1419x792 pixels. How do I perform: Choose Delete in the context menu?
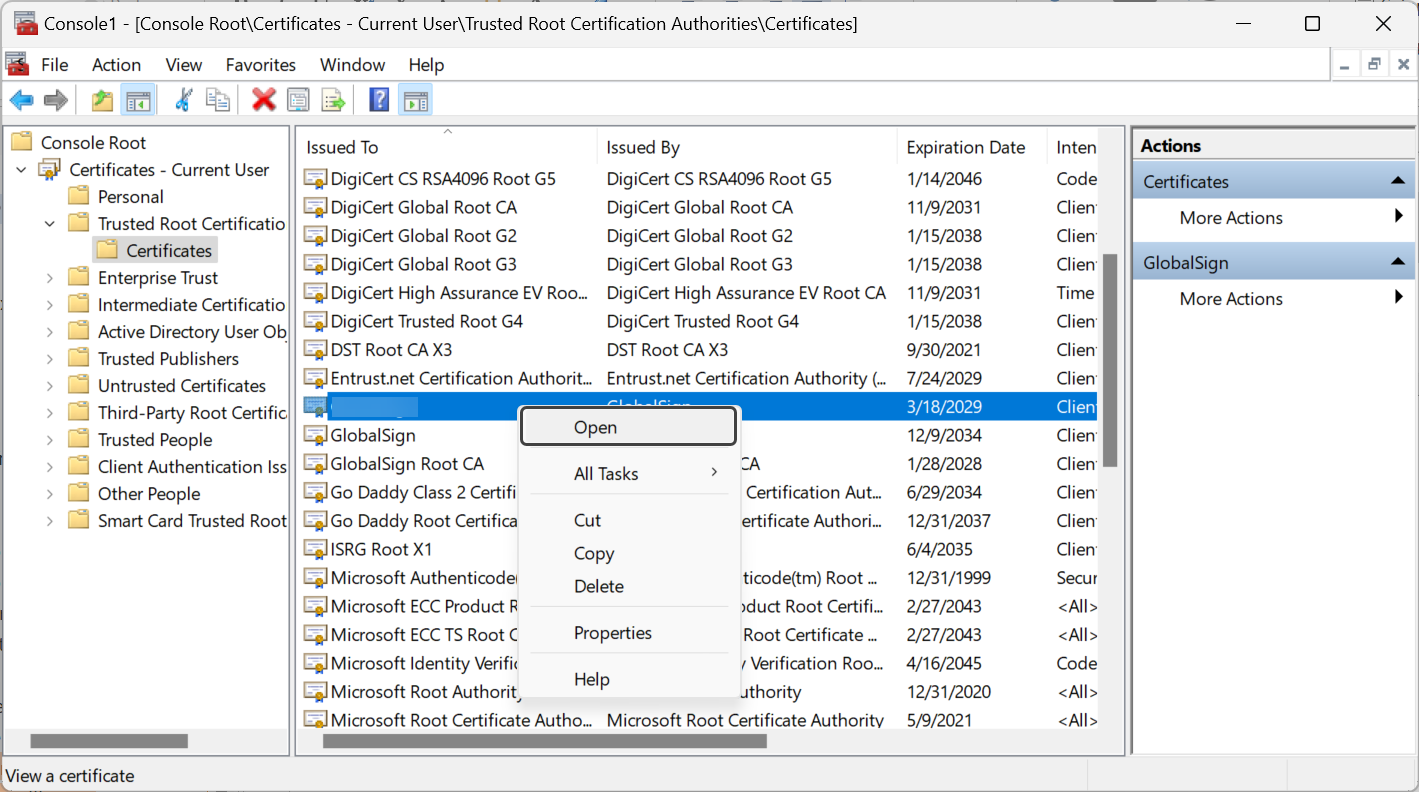click(629, 587)
